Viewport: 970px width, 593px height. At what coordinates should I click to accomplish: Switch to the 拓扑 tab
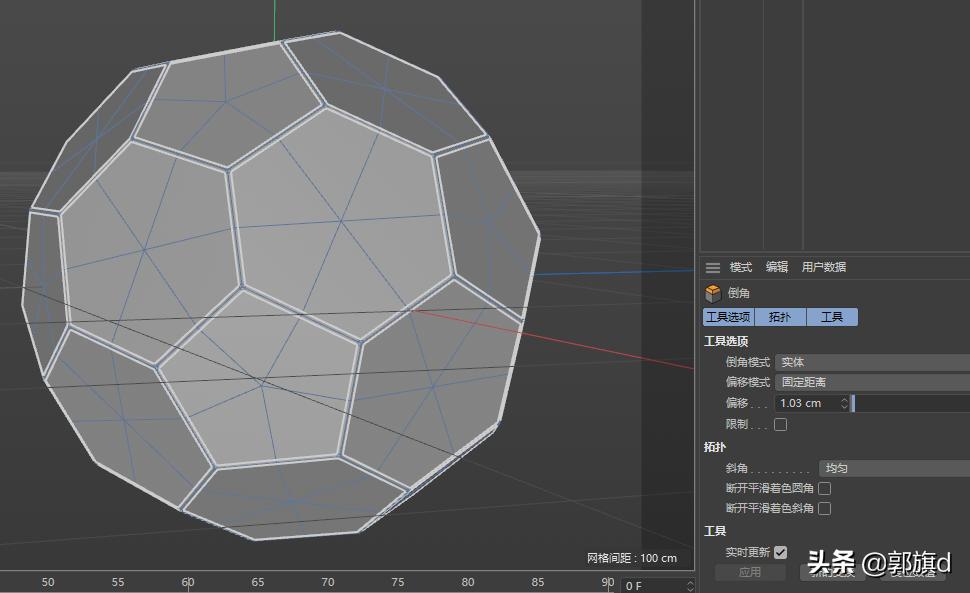(x=779, y=316)
